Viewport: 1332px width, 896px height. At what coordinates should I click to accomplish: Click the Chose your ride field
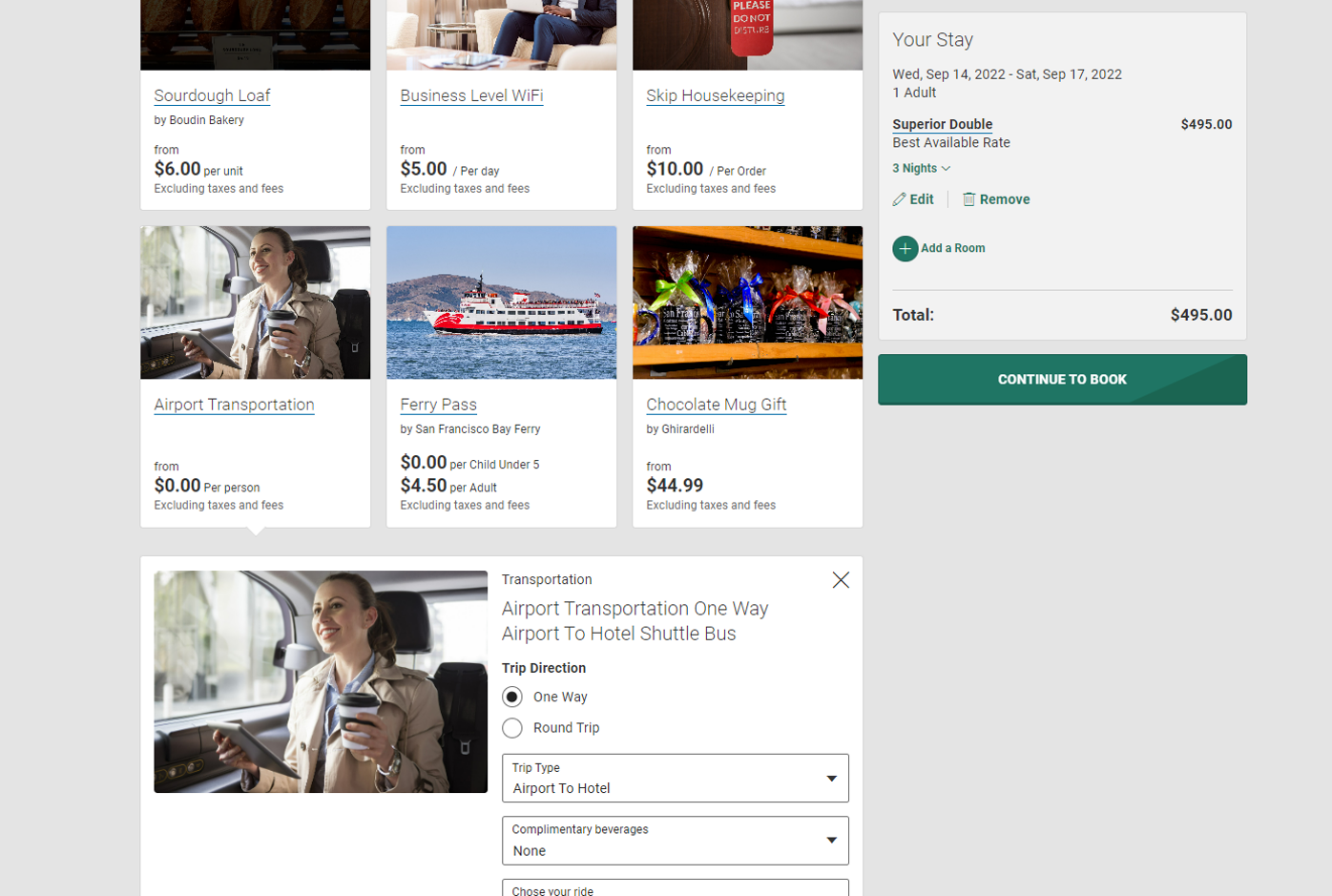coord(675,889)
